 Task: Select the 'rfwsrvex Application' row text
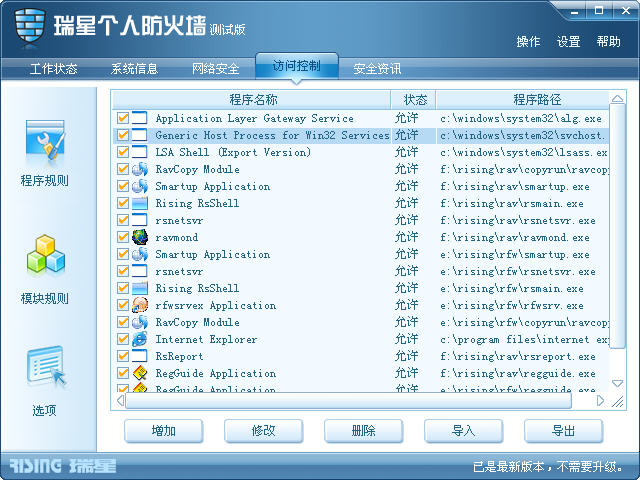pos(216,305)
